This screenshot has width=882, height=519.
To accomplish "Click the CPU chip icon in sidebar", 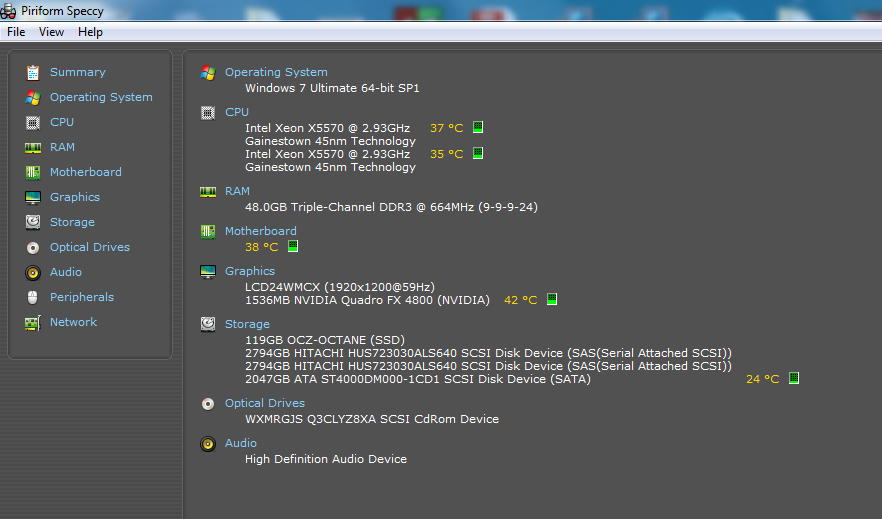I will (33, 123).
